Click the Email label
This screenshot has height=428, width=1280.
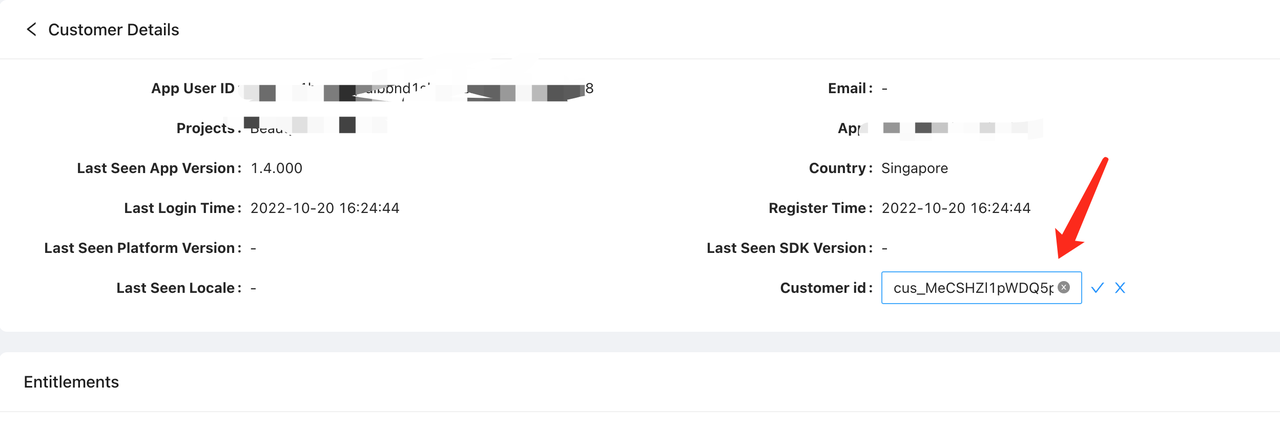pos(849,88)
